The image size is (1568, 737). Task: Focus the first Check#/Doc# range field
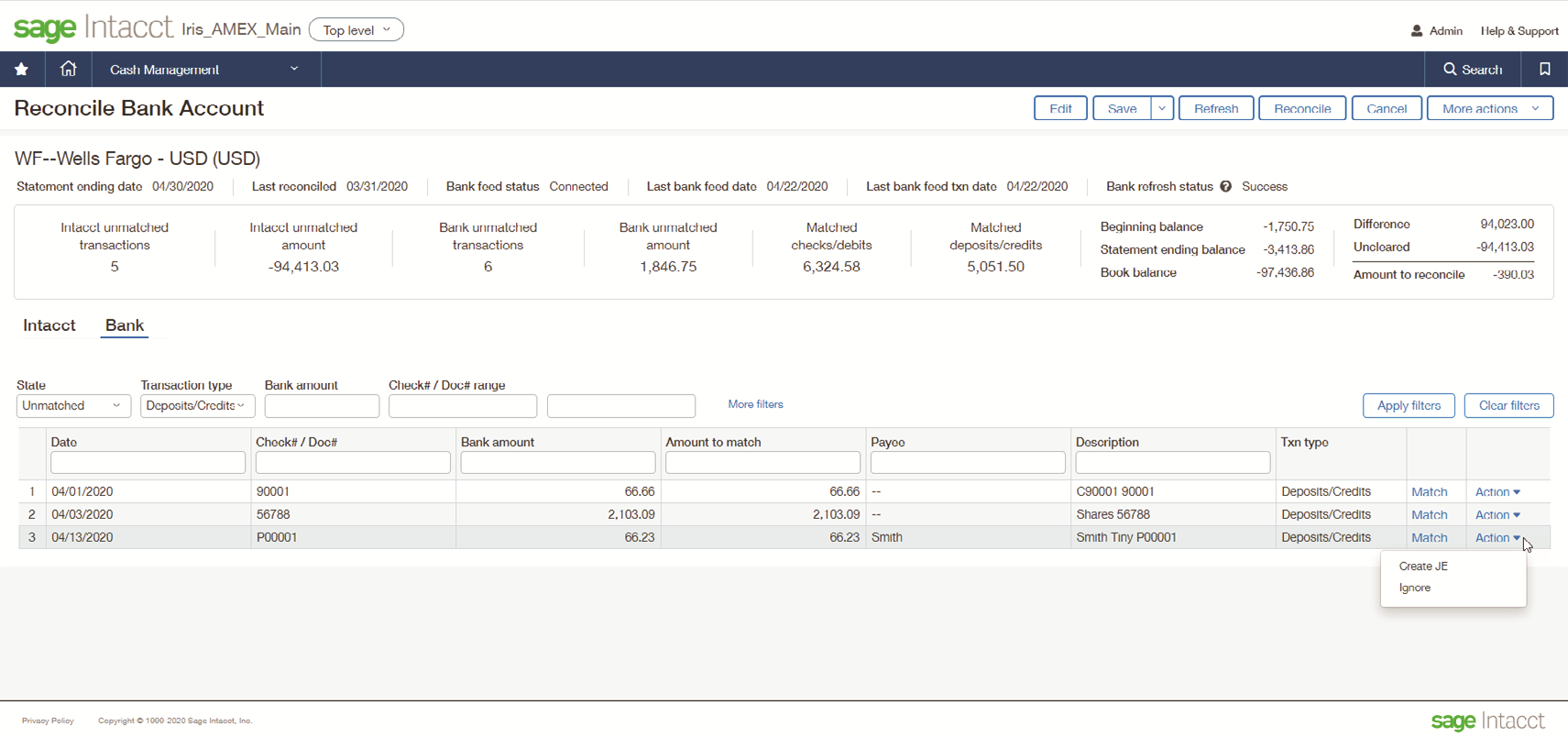[x=463, y=406]
